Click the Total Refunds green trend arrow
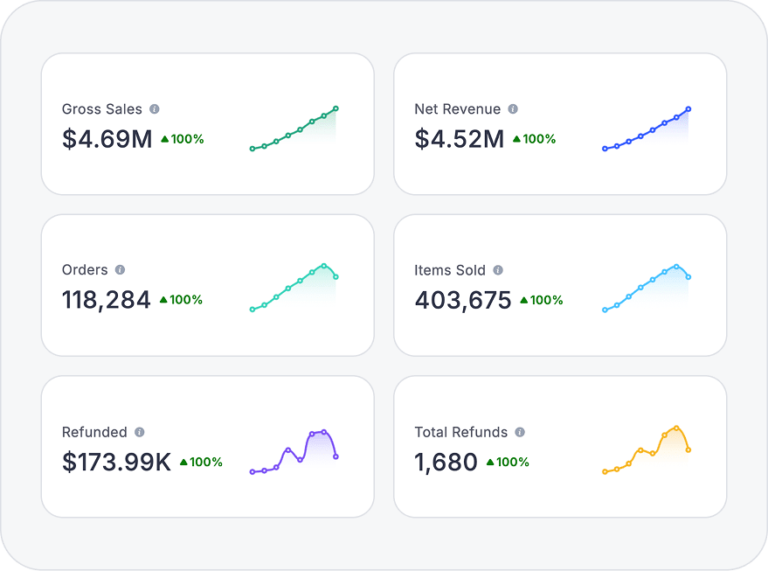Image resolution: width=768 pixels, height=571 pixels. (489, 462)
